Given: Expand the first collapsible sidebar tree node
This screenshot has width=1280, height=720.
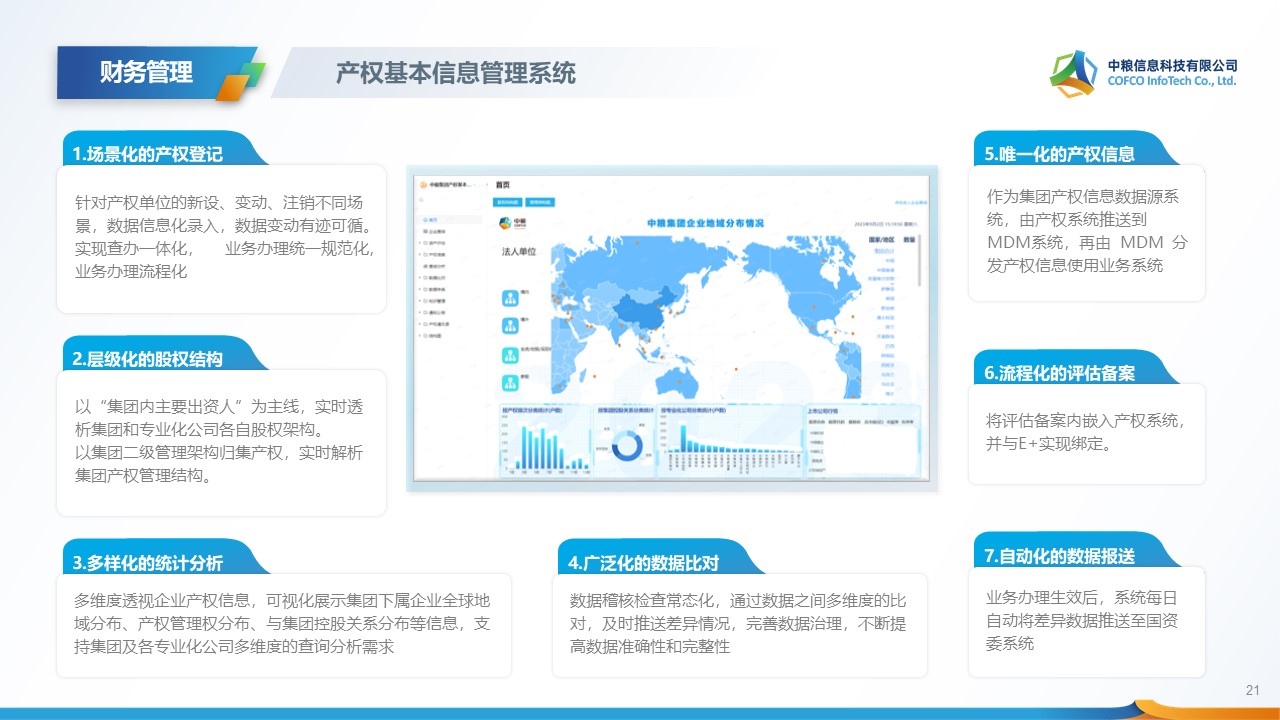Looking at the screenshot, I should (x=419, y=242).
